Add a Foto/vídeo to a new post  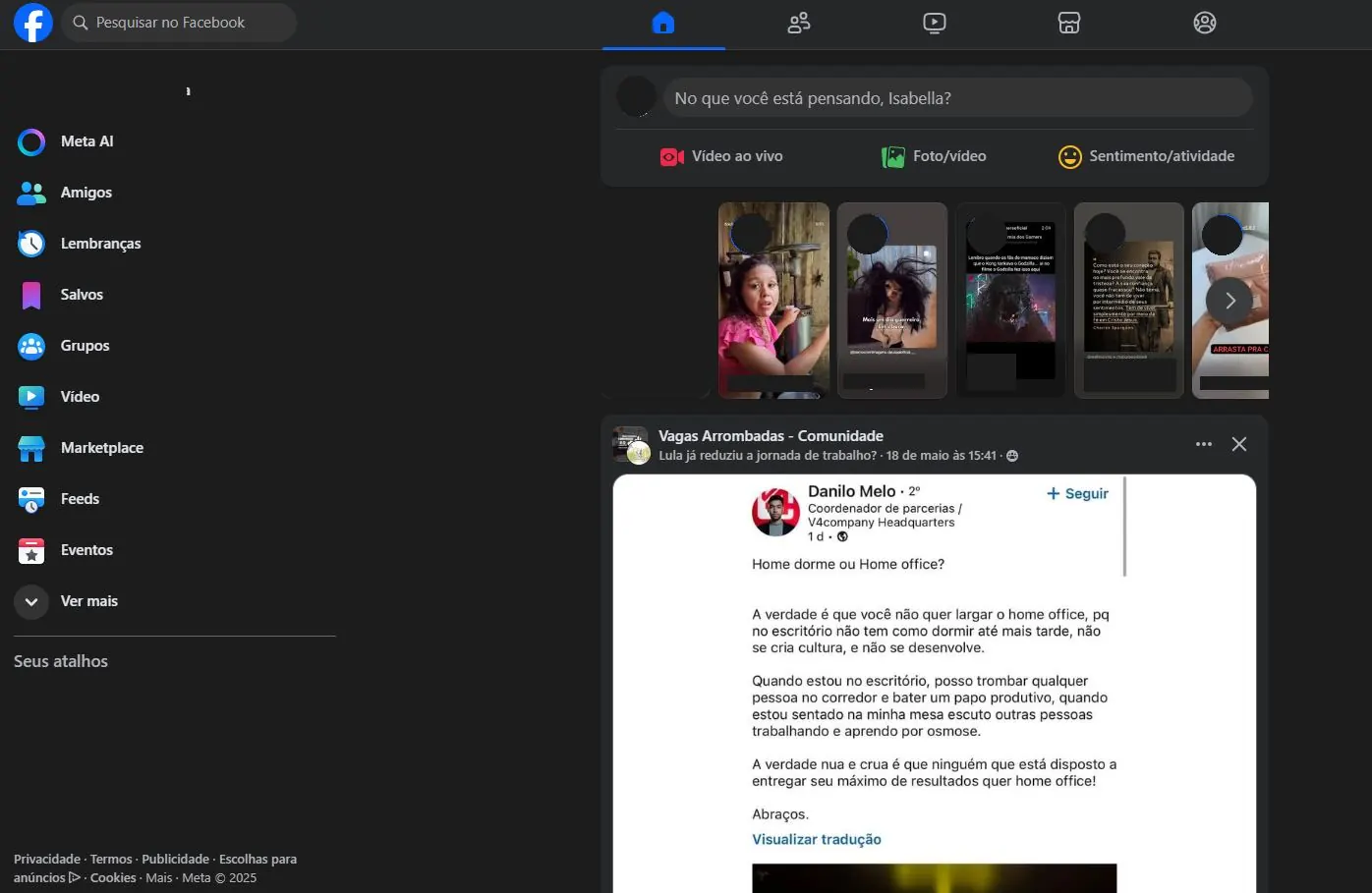click(x=933, y=155)
